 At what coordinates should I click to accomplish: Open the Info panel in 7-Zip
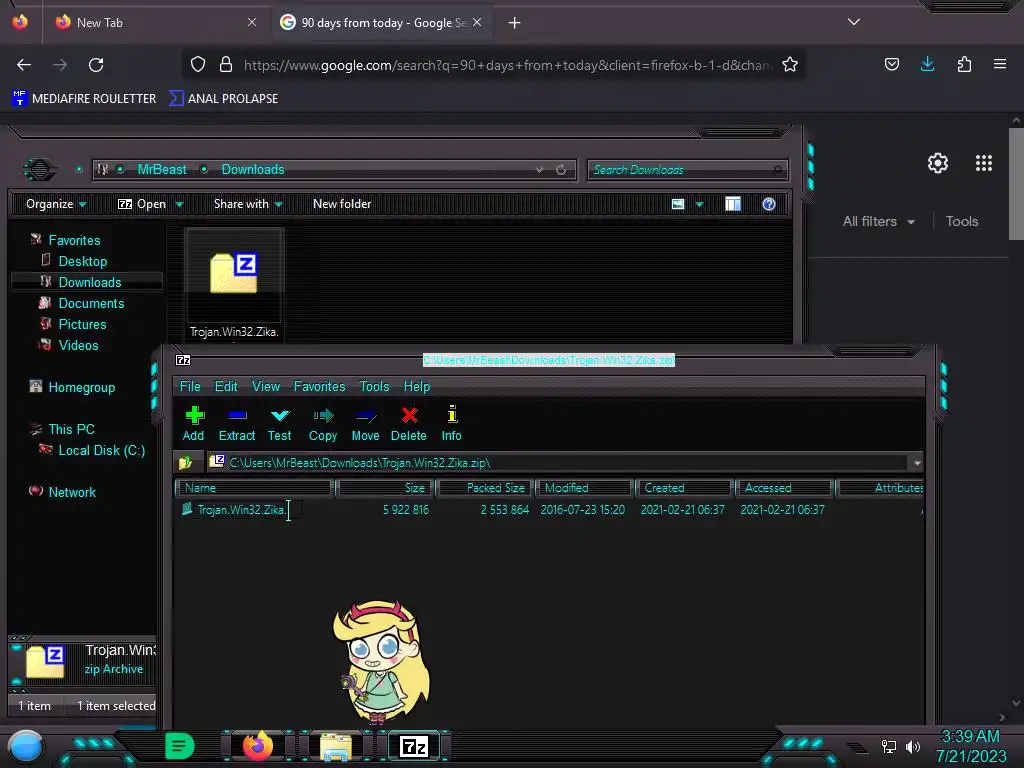[x=451, y=424]
